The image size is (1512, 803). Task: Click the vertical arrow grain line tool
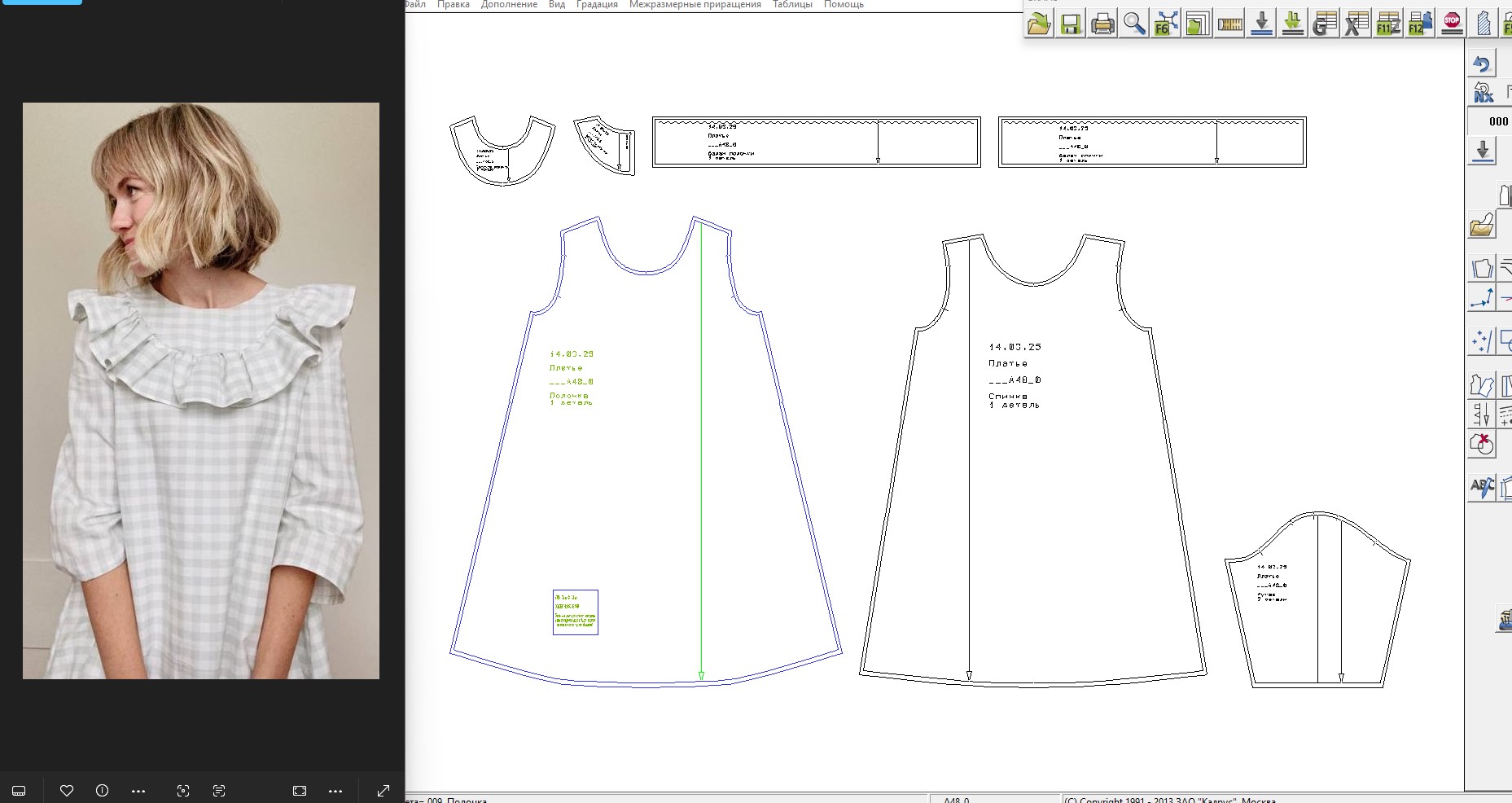[1482, 415]
